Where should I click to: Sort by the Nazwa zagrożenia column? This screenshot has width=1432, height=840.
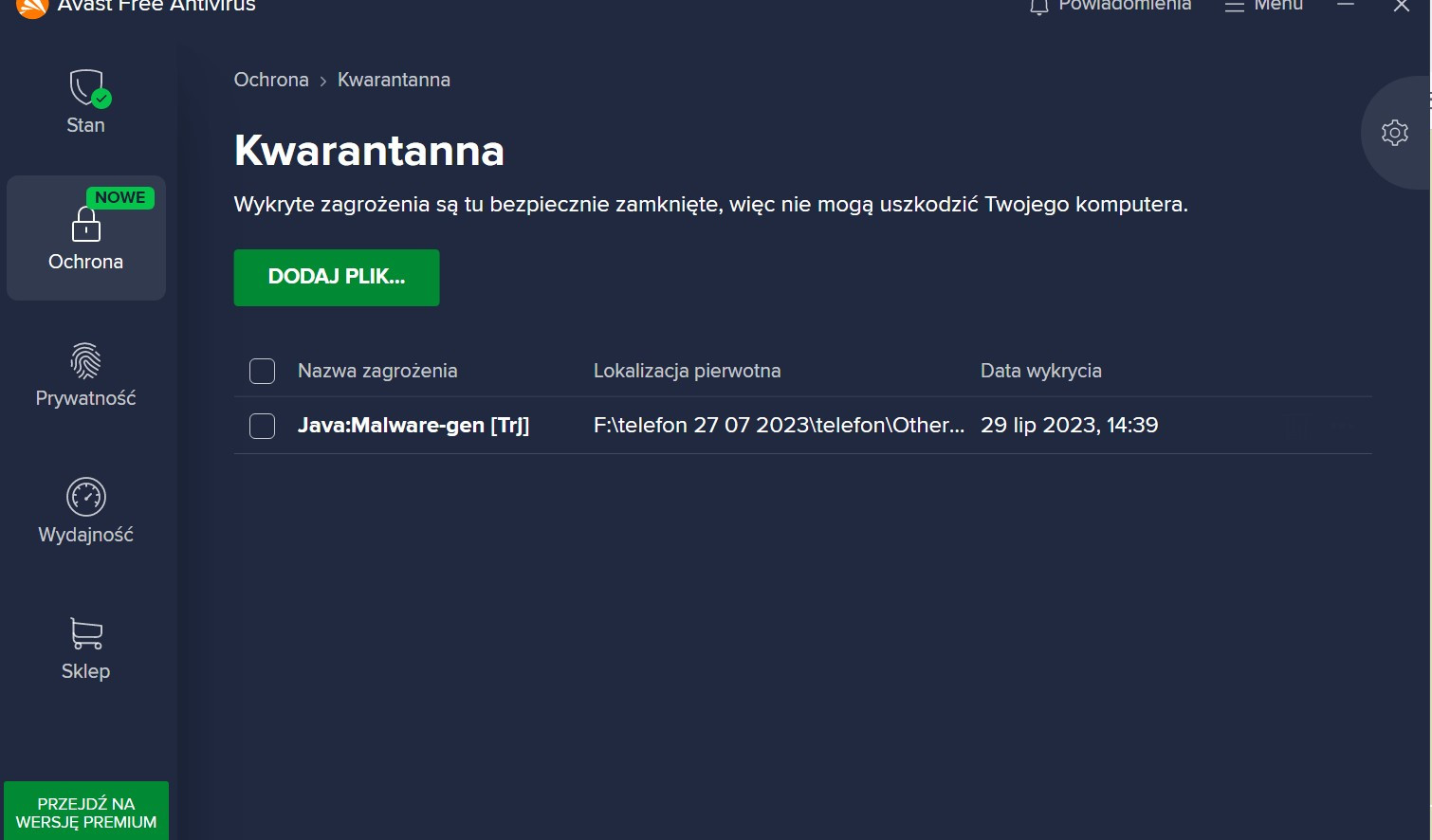click(377, 371)
